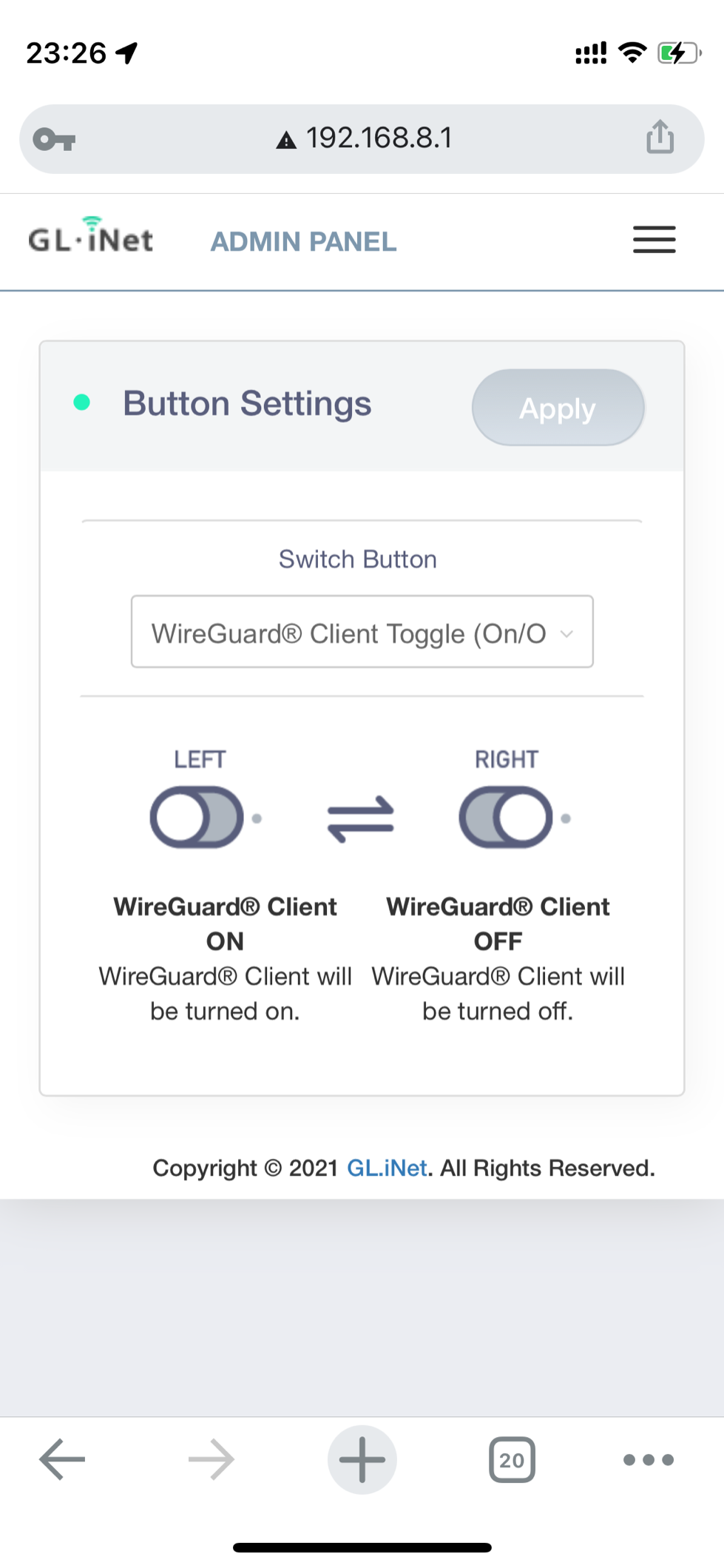The width and height of the screenshot is (724, 1568).
Task: Expand the Switch Button function dropdown
Action: pyautogui.click(x=362, y=632)
